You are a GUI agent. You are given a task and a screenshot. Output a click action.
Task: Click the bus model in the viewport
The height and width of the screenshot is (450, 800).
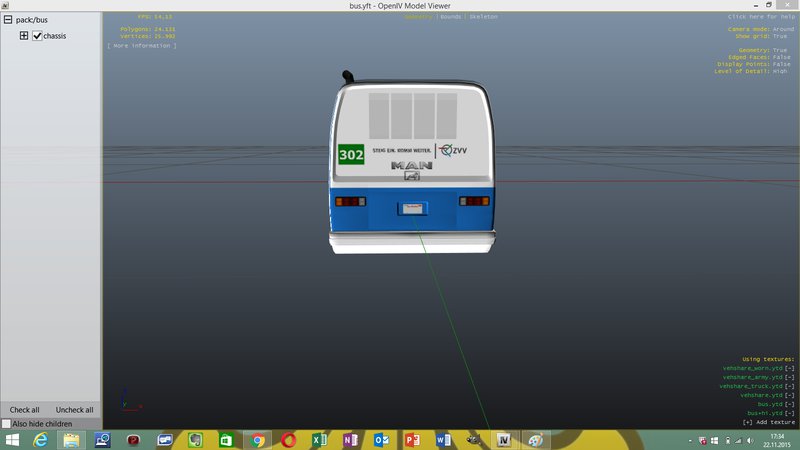pyautogui.click(x=412, y=163)
